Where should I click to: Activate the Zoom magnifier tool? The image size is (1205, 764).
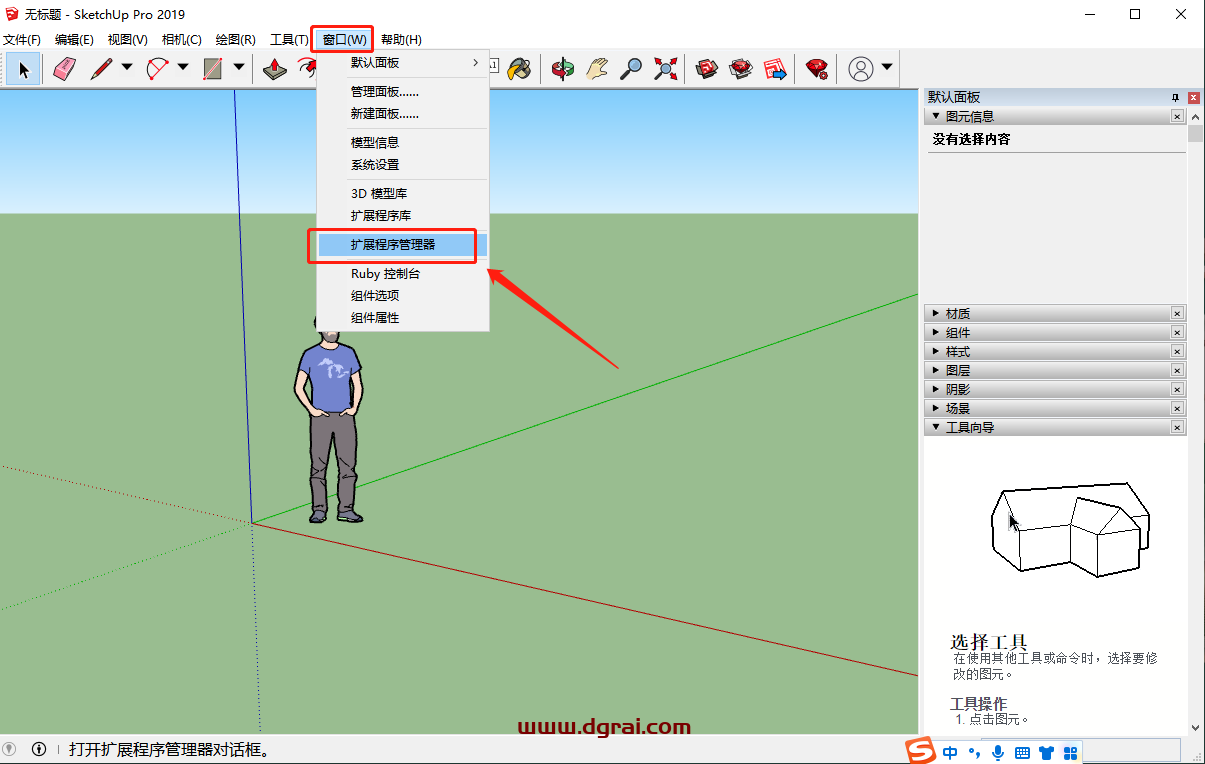[631, 69]
